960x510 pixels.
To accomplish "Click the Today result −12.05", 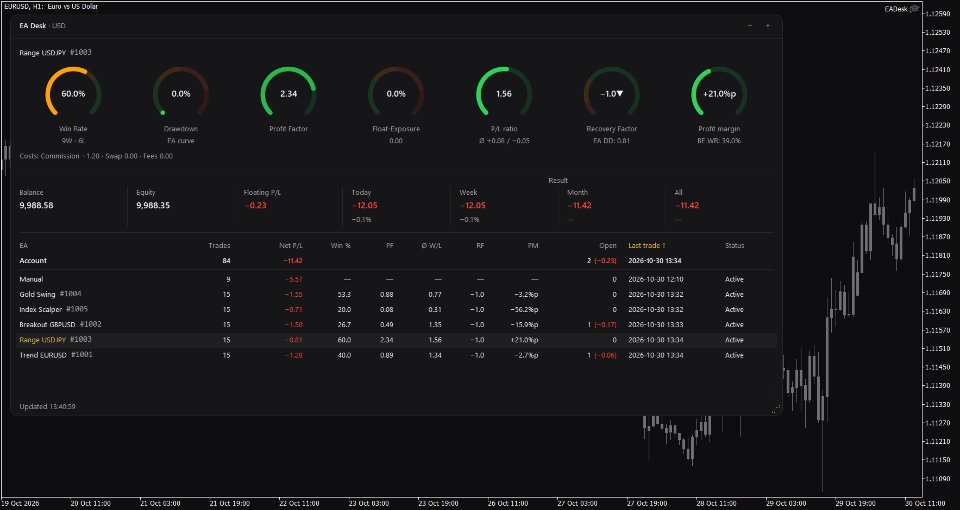I will point(364,205).
